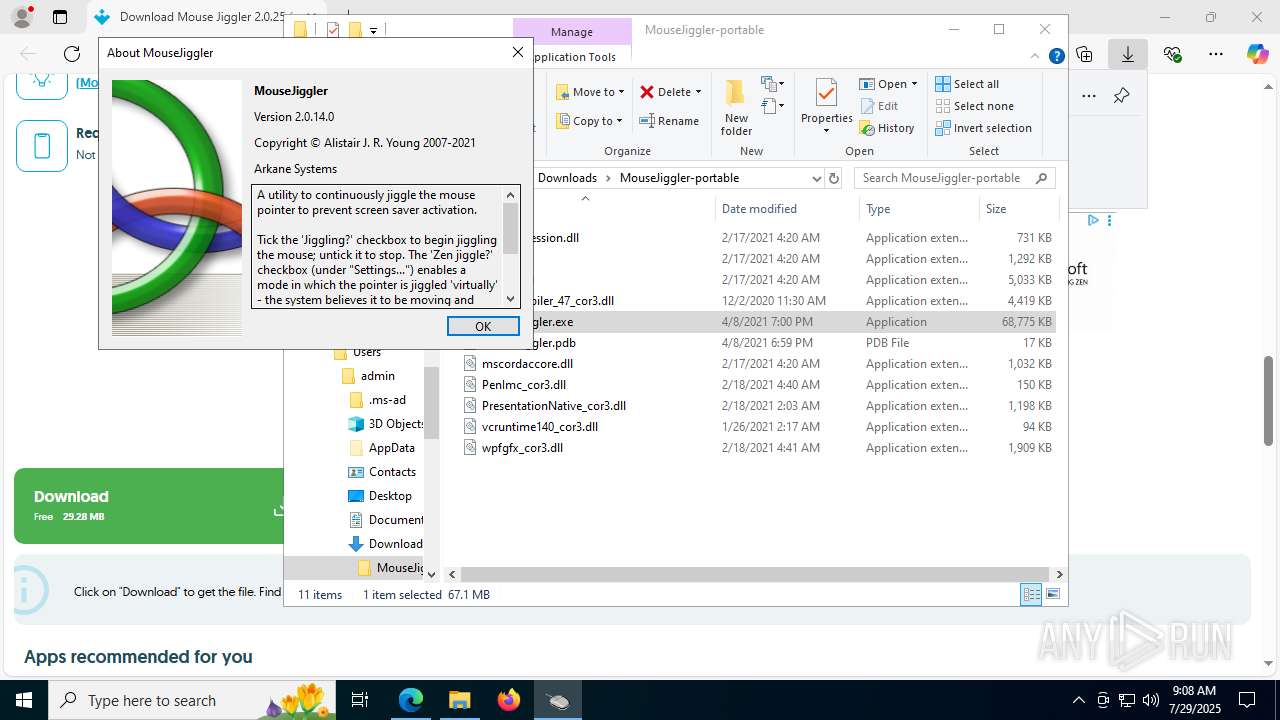Sort by Type column header

point(919,209)
